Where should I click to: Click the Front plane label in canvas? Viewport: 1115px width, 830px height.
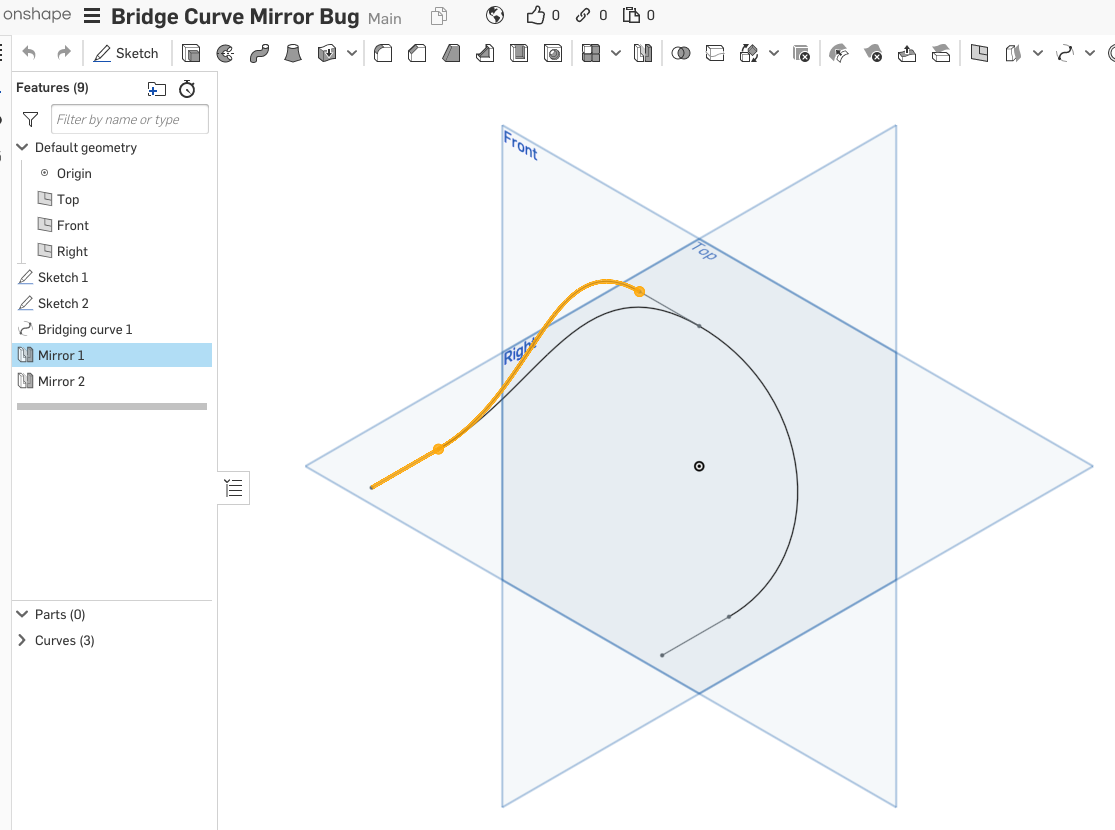pyautogui.click(x=521, y=144)
